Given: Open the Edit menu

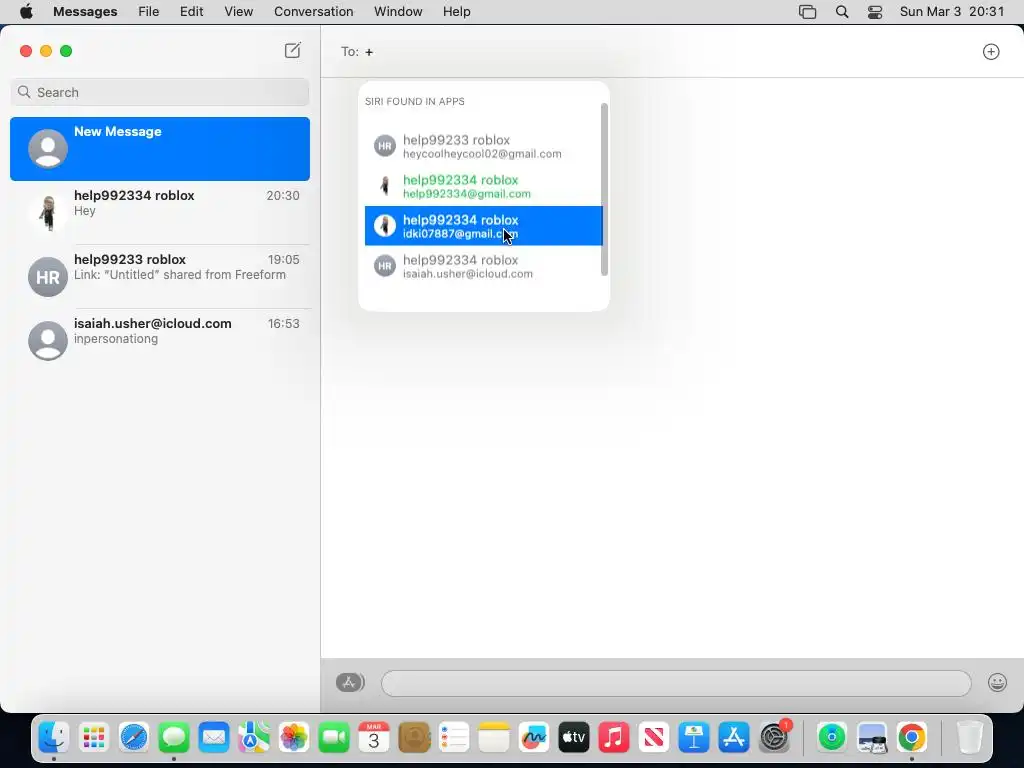Looking at the screenshot, I should (x=191, y=12).
